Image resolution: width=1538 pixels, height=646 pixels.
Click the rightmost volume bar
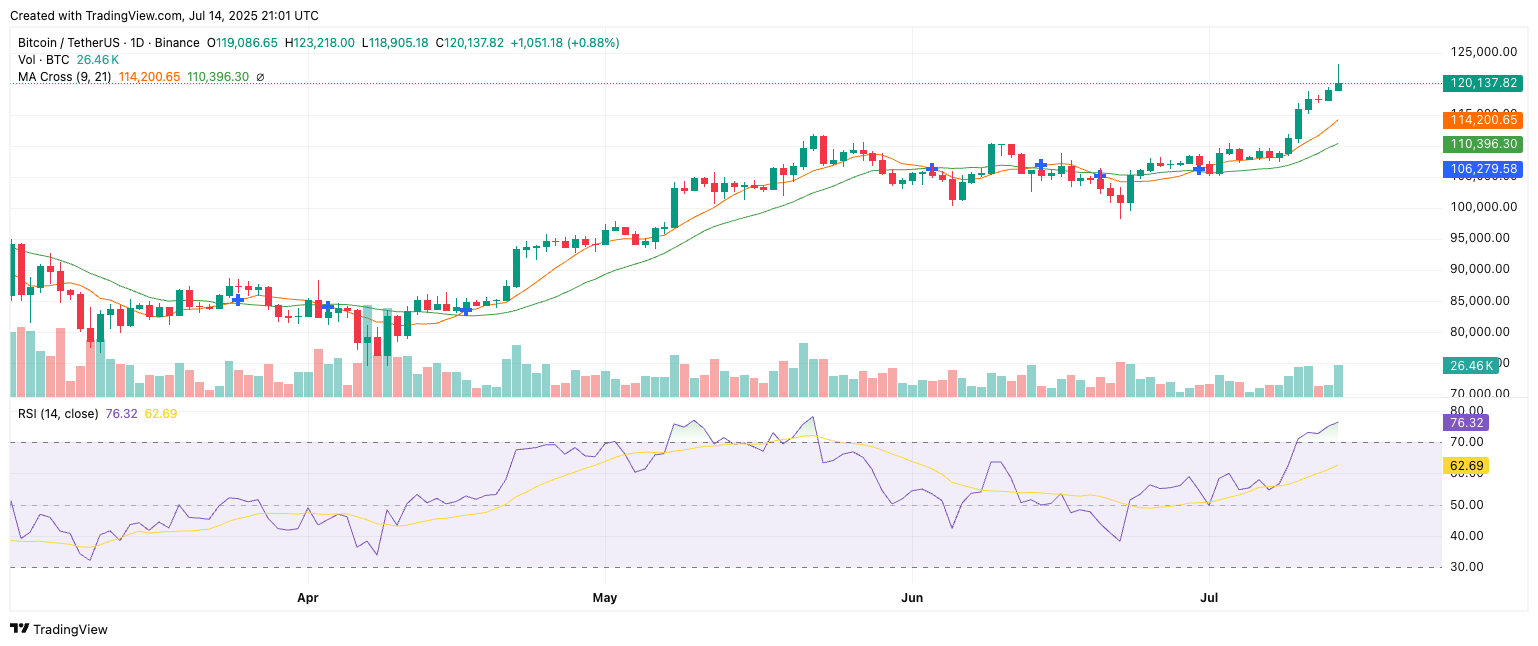point(1338,381)
